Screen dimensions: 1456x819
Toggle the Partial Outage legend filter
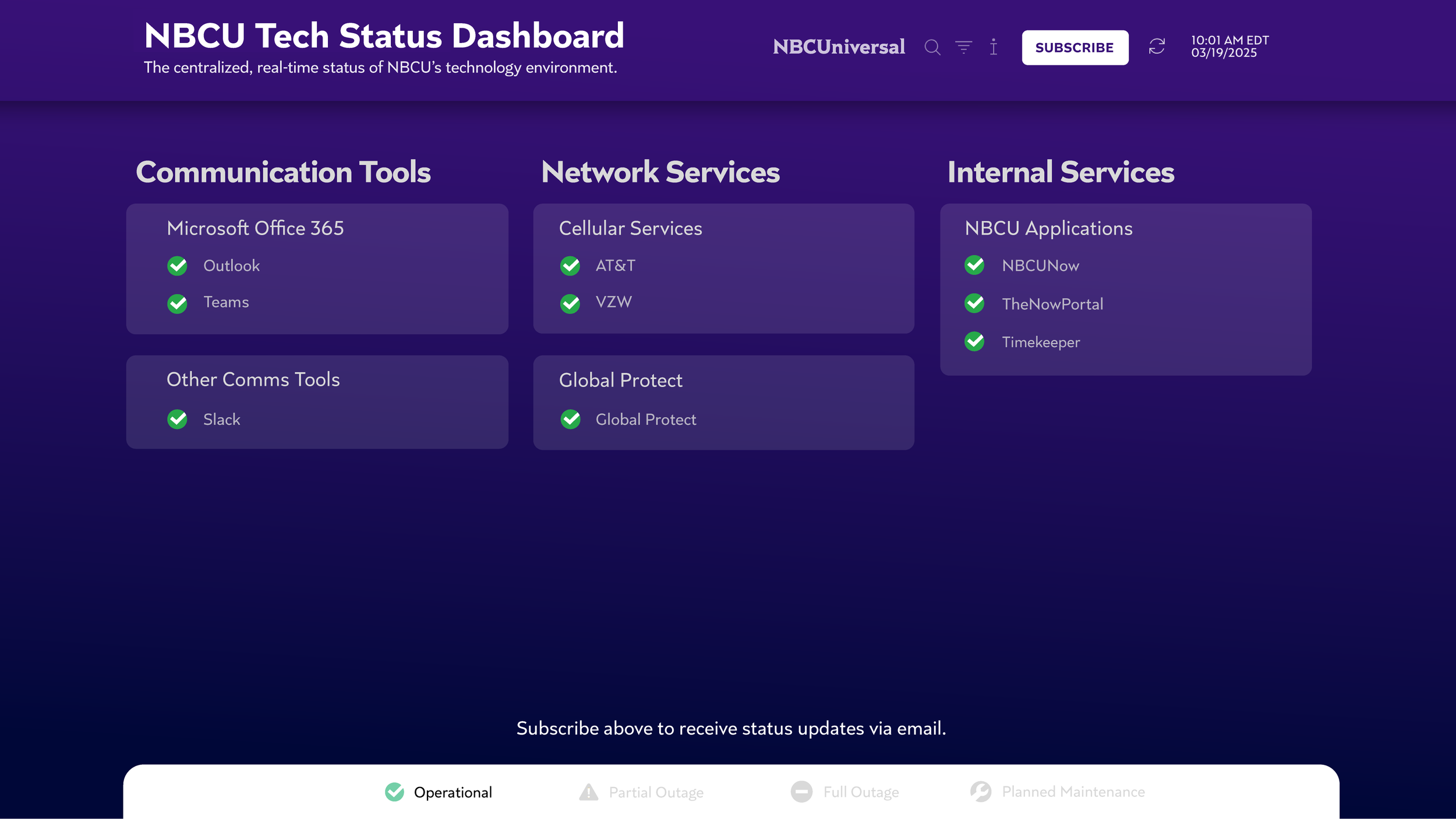tap(642, 792)
